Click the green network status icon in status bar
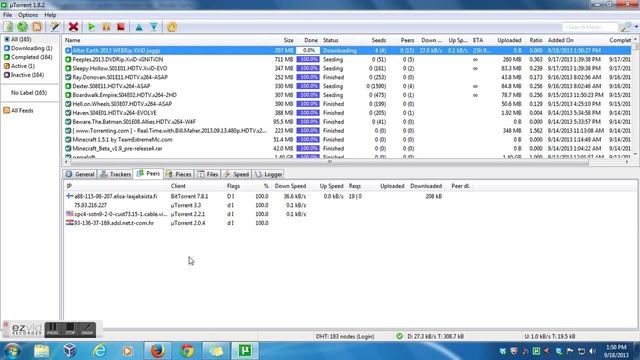640x360 pixels. [399, 336]
